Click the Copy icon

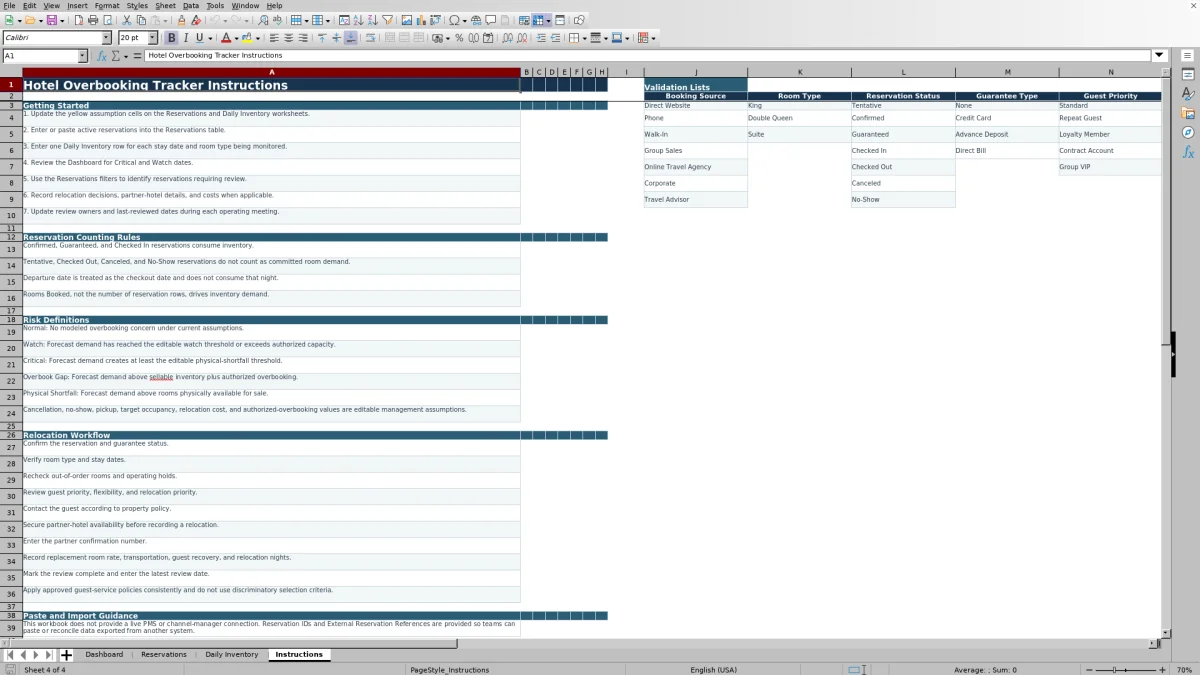point(141,20)
